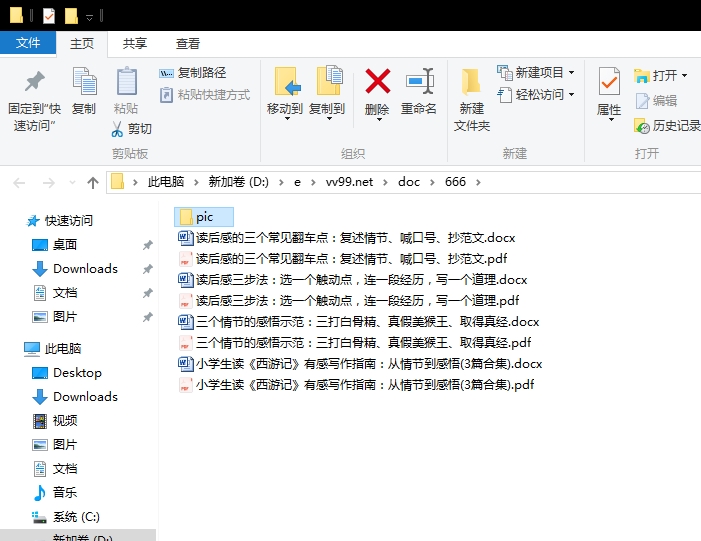This screenshot has height=541, width=701.
Task: Expand the Open button dropdown arrow
Action: [x=684, y=76]
